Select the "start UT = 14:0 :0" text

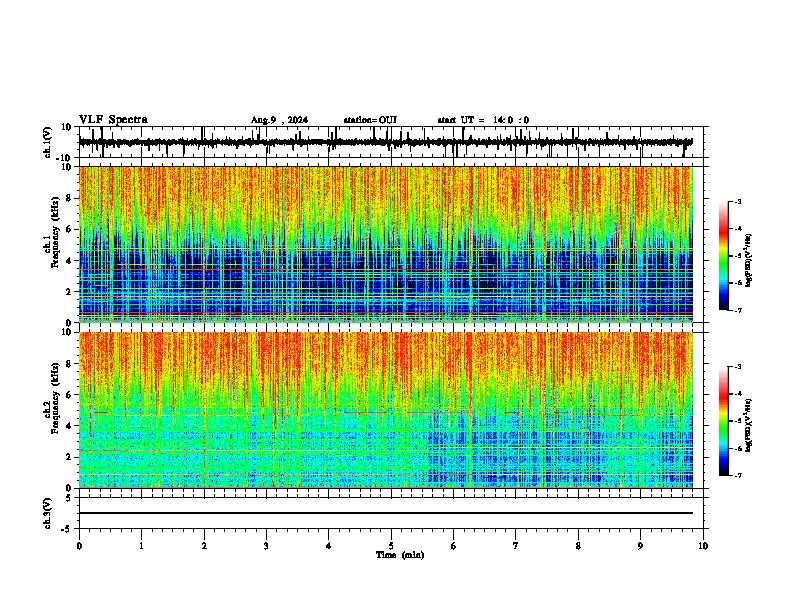[483, 120]
